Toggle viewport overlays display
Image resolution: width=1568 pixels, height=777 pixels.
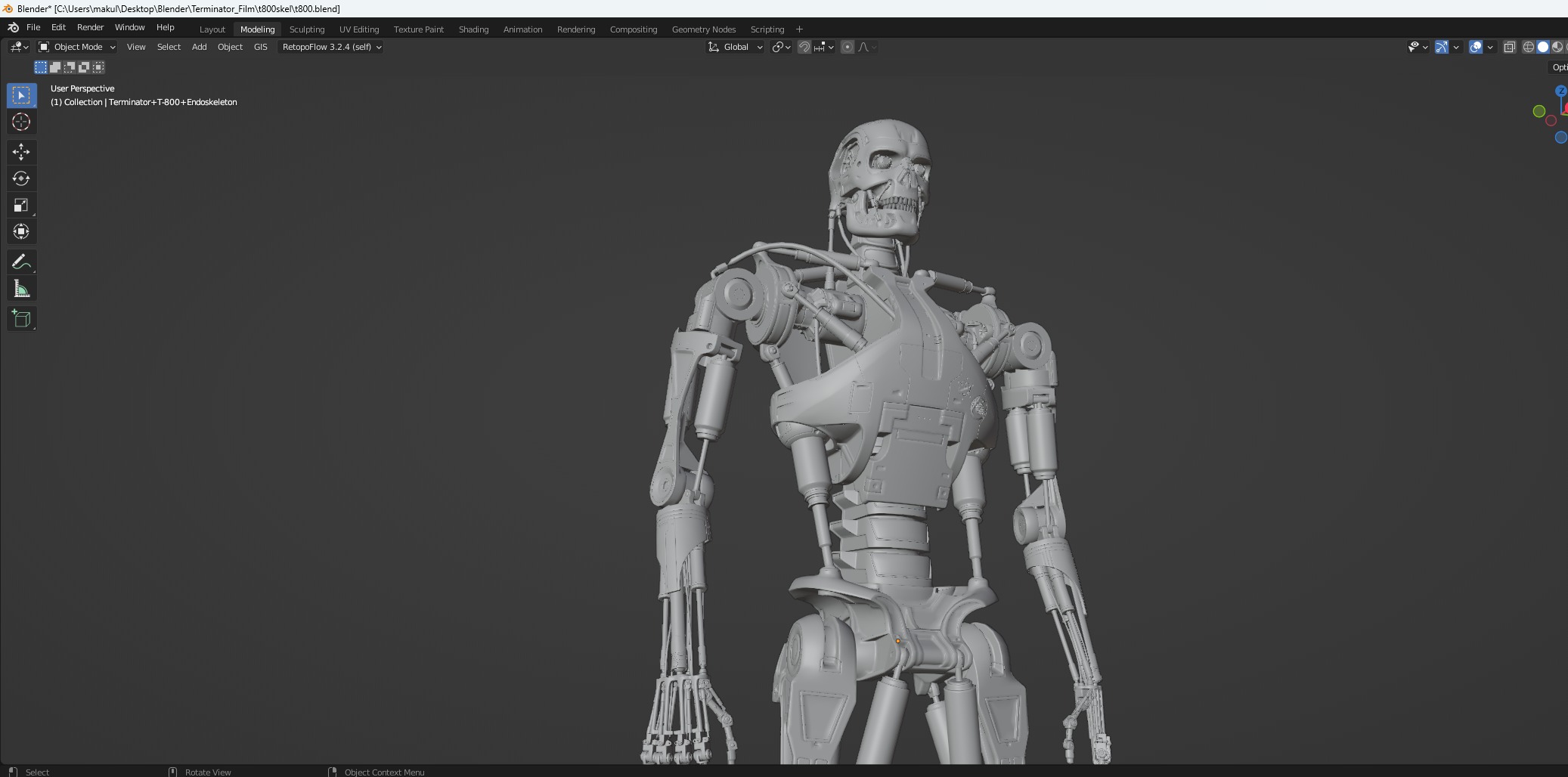coord(1476,47)
